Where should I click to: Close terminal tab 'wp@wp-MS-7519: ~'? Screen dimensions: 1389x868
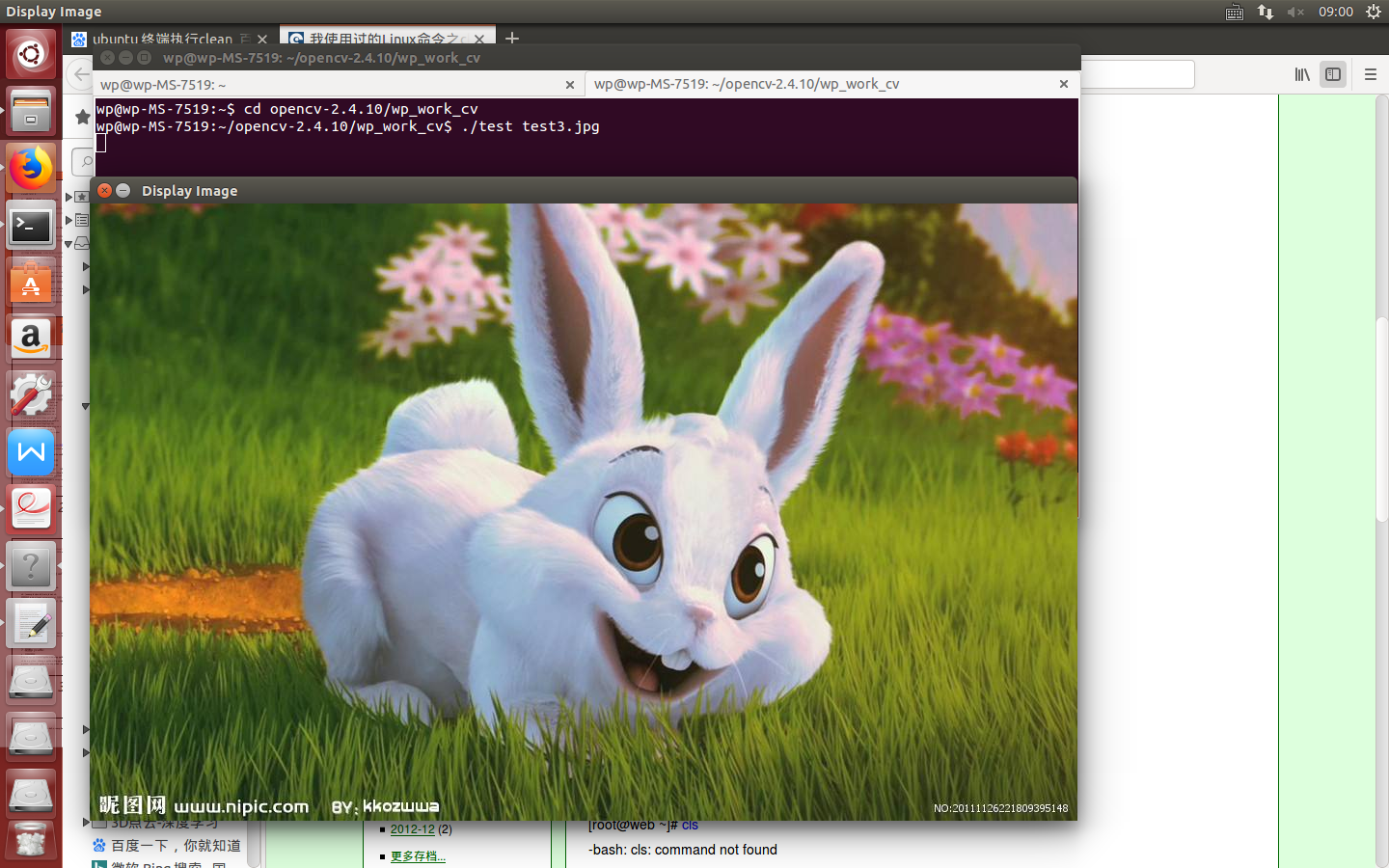(570, 85)
